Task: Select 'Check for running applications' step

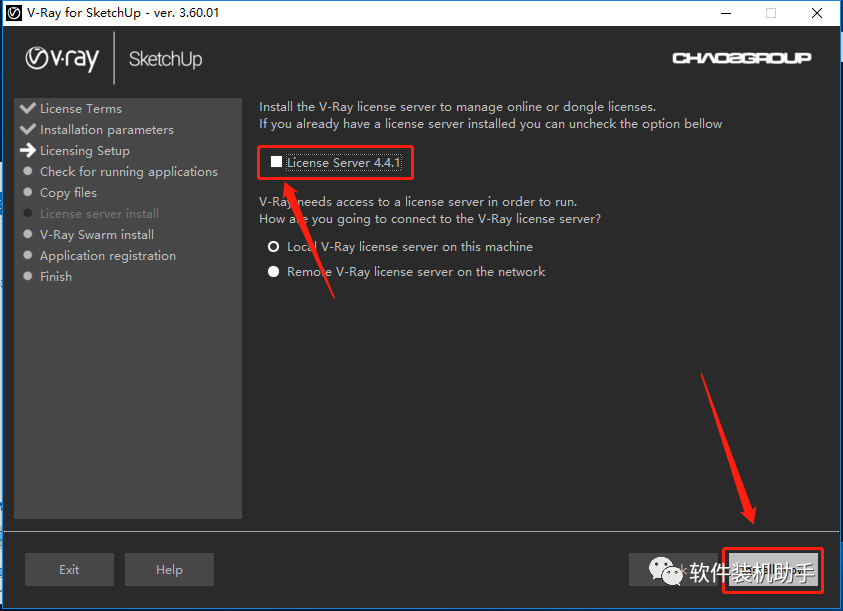Action: point(129,172)
